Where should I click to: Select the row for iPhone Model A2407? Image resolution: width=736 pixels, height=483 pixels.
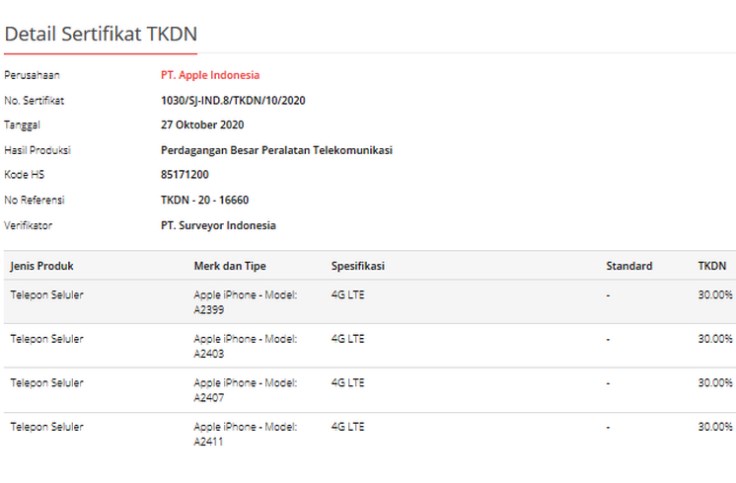tap(370, 390)
